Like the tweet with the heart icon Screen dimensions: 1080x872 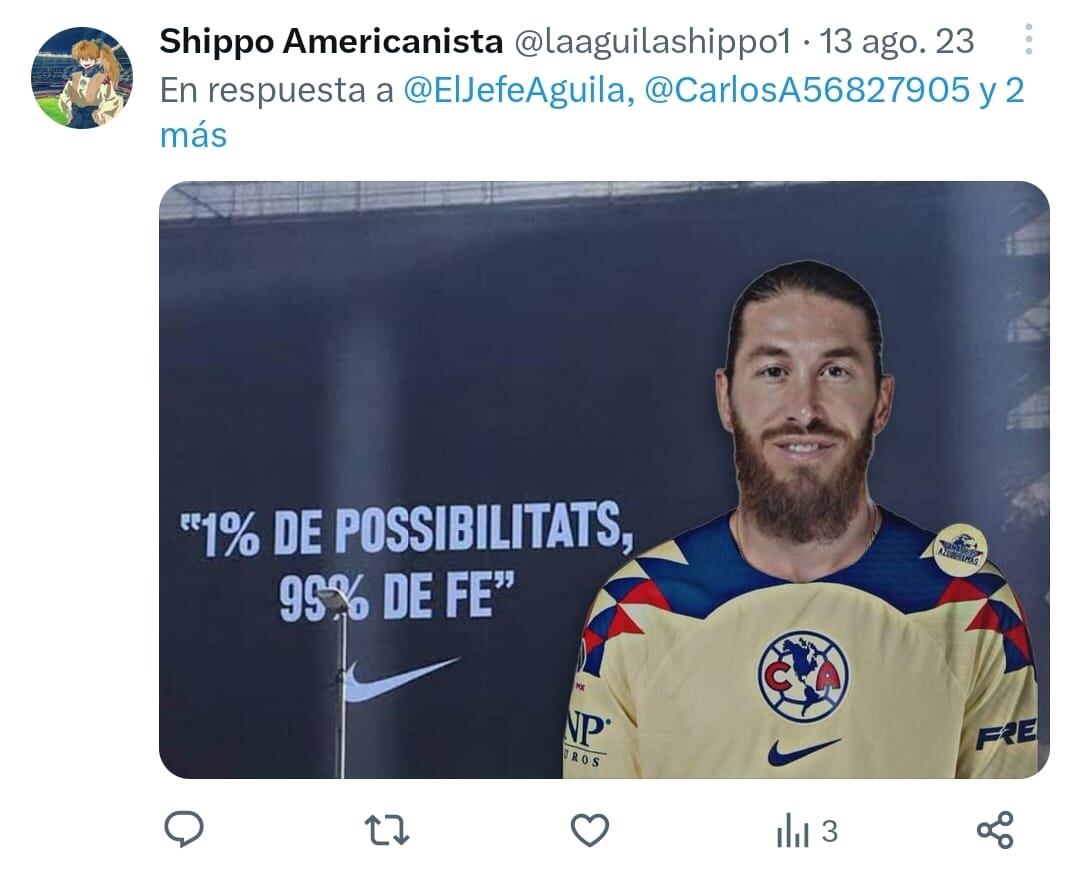[x=590, y=830]
